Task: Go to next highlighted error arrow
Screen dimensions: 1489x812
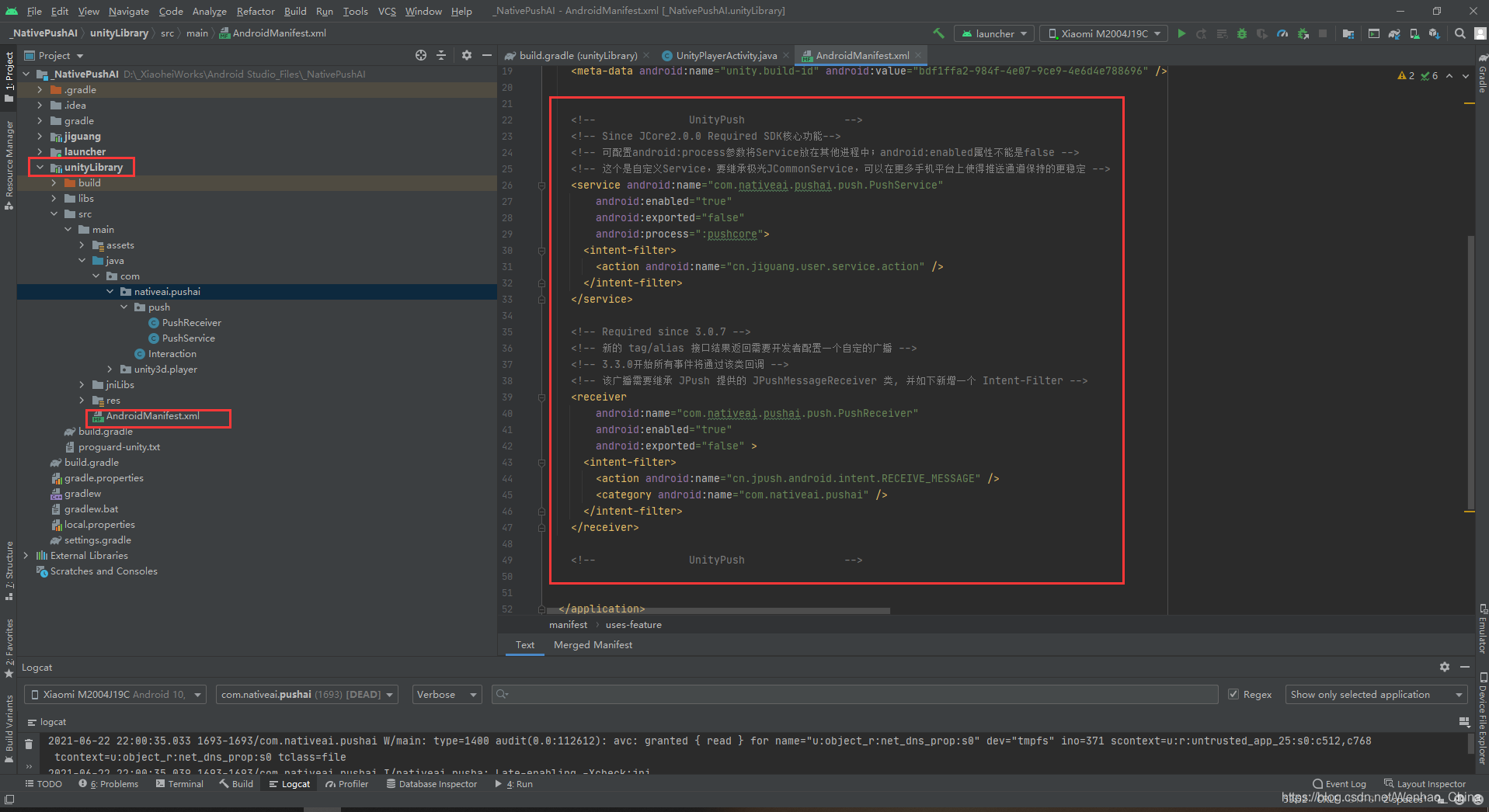Action: [1466, 76]
